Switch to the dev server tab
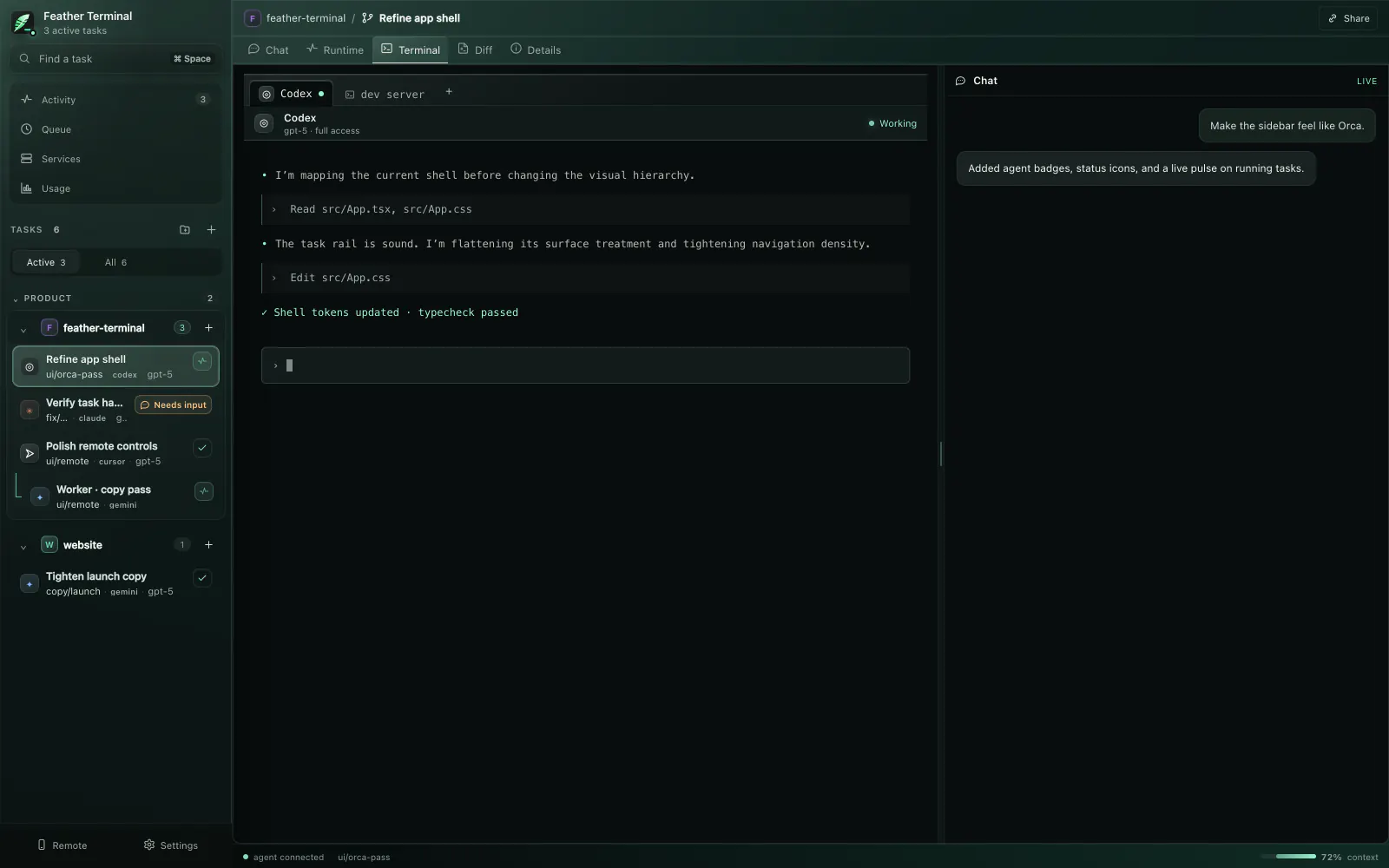Screen dimensions: 1389x868 pyautogui.click(x=385, y=95)
